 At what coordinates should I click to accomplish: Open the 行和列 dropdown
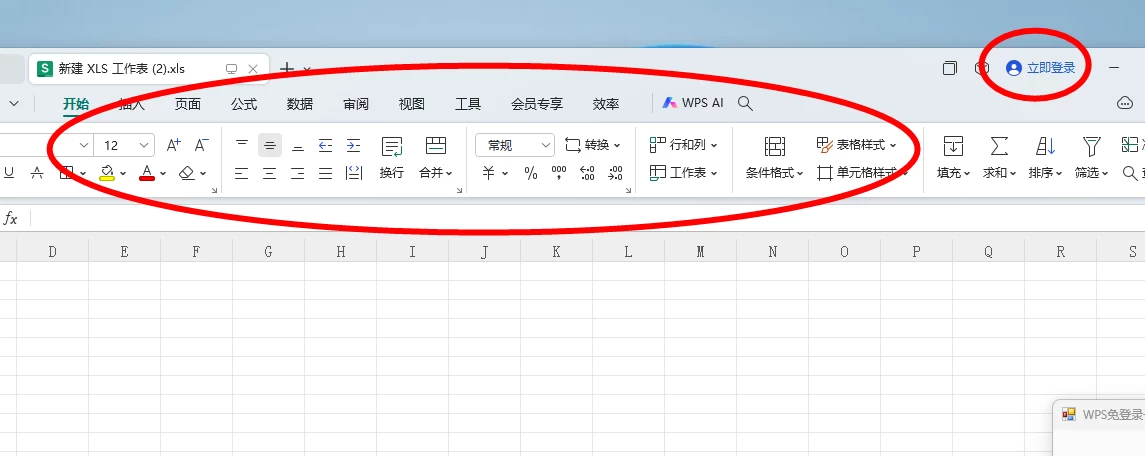pos(683,145)
